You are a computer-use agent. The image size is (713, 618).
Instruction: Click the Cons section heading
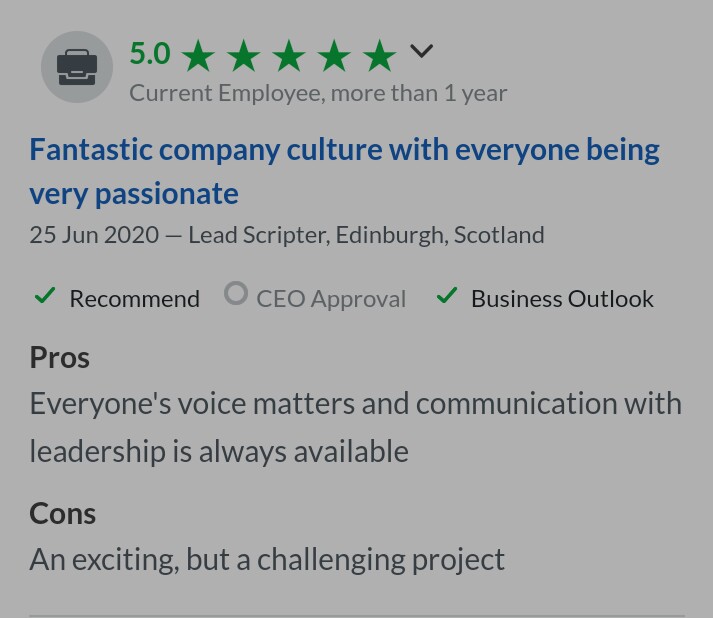(63, 513)
